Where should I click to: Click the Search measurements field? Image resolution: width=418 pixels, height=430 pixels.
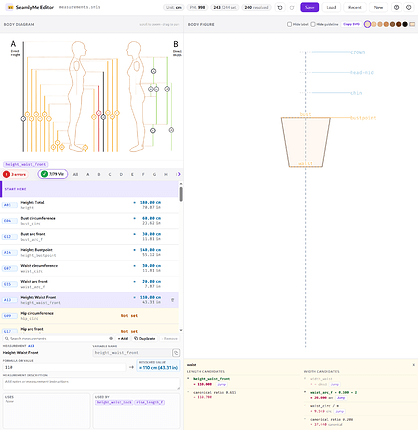click(58, 338)
